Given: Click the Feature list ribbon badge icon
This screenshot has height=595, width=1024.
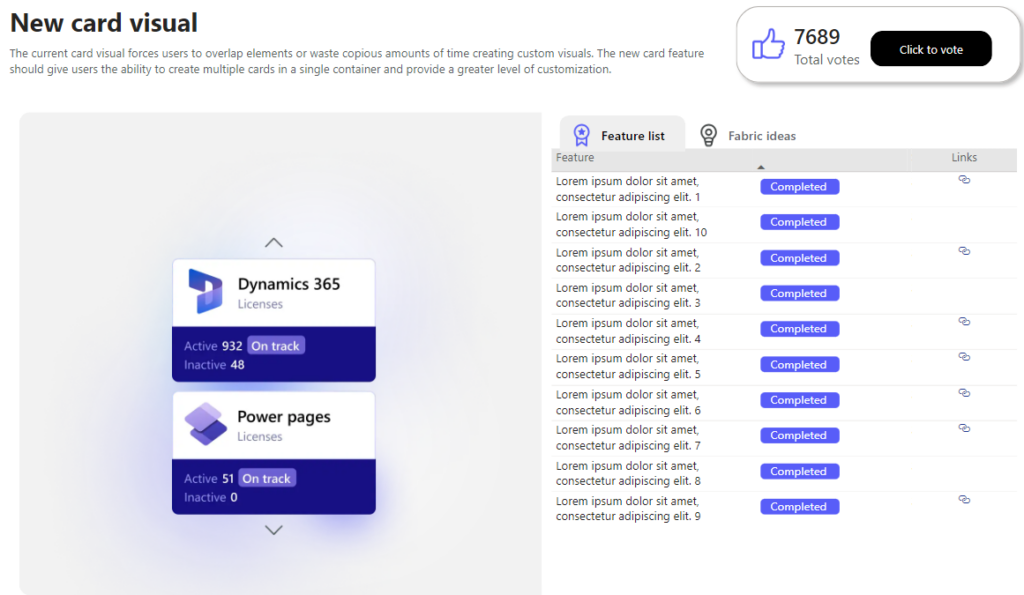Looking at the screenshot, I should click(x=581, y=135).
